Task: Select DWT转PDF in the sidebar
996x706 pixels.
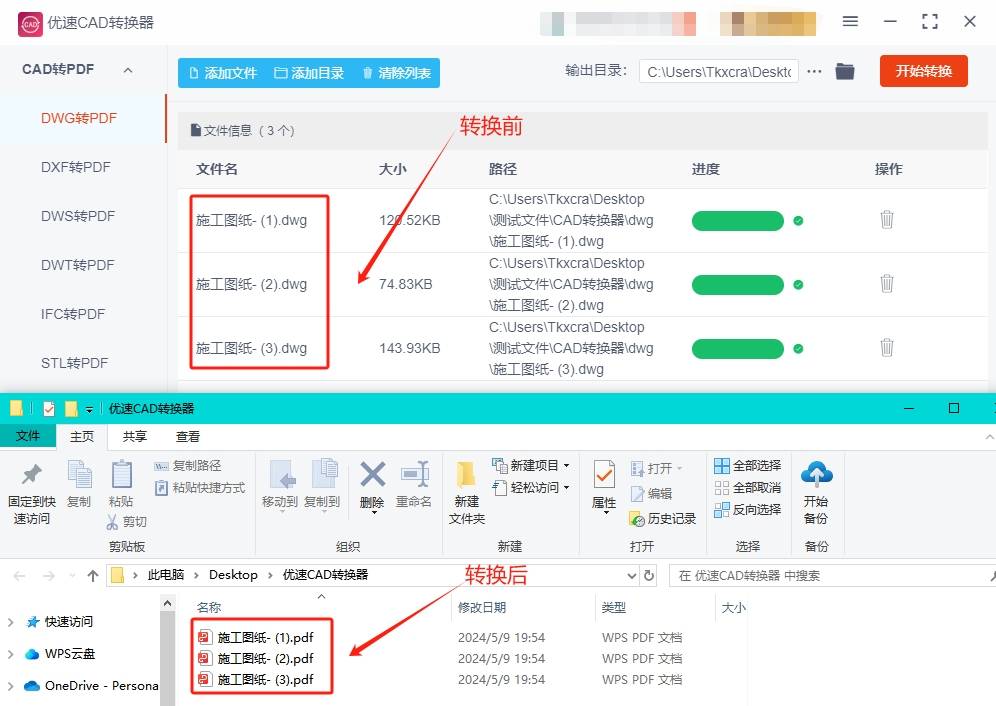Action: pyautogui.click(x=77, y=265)
